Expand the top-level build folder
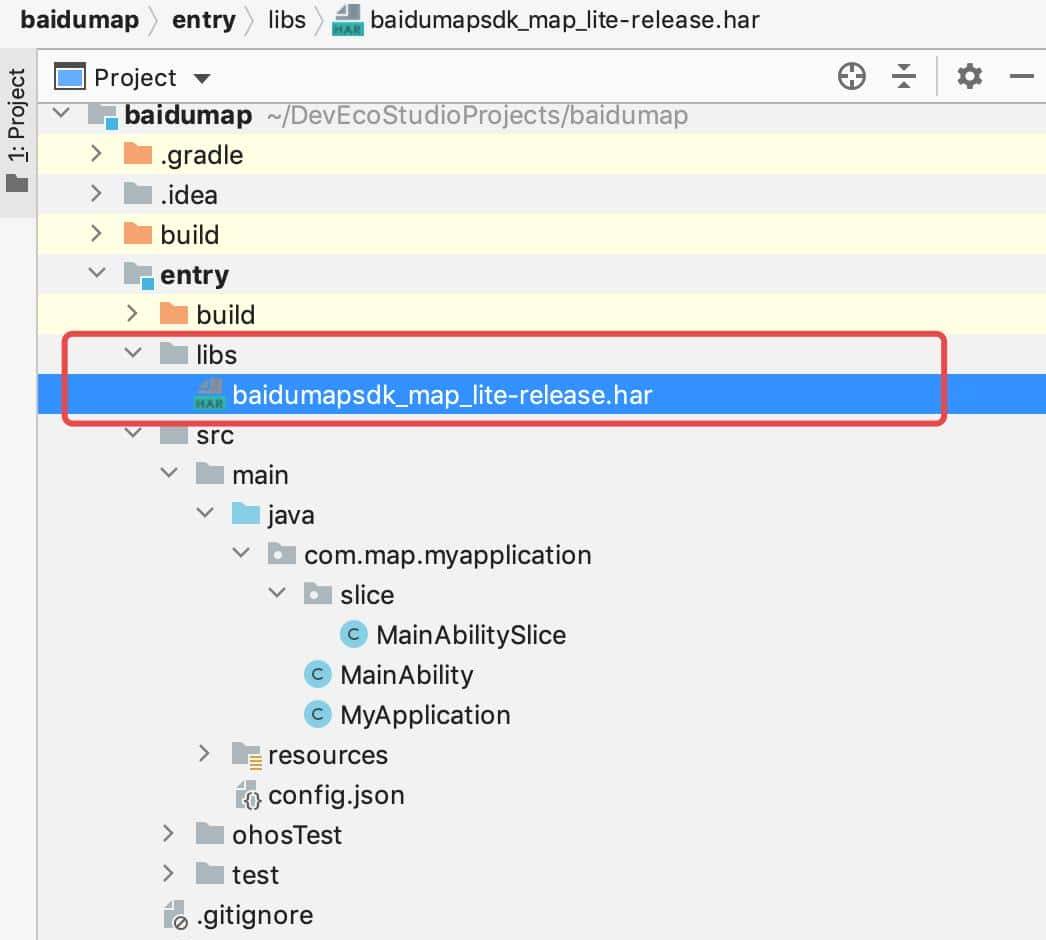The height and width of the screenshot is (940, 1046). click(x=96, y=234)
